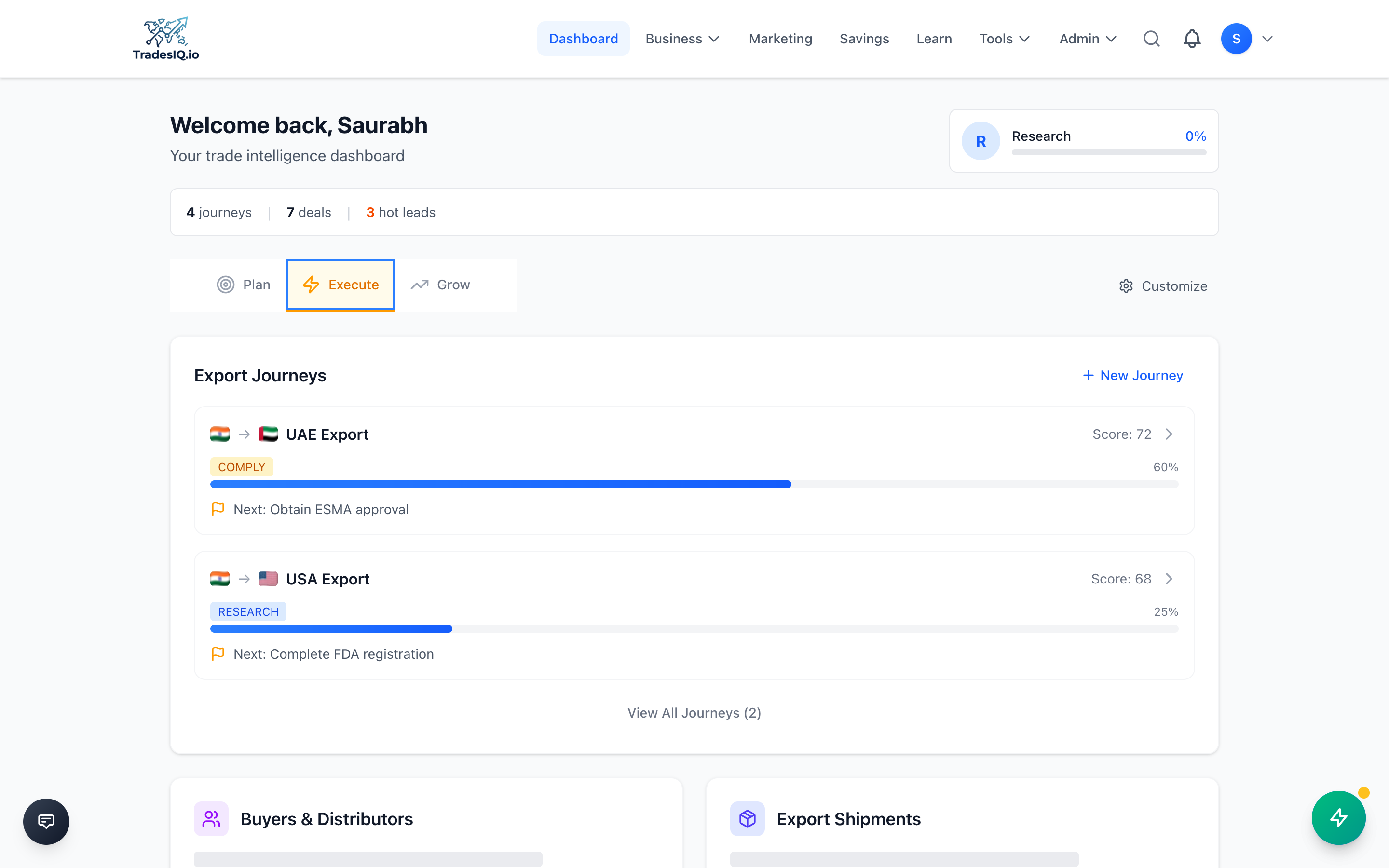This screenshot has width=1389, height=868.
Task: Open the chat widget button
Action: (x=46, y=822)
